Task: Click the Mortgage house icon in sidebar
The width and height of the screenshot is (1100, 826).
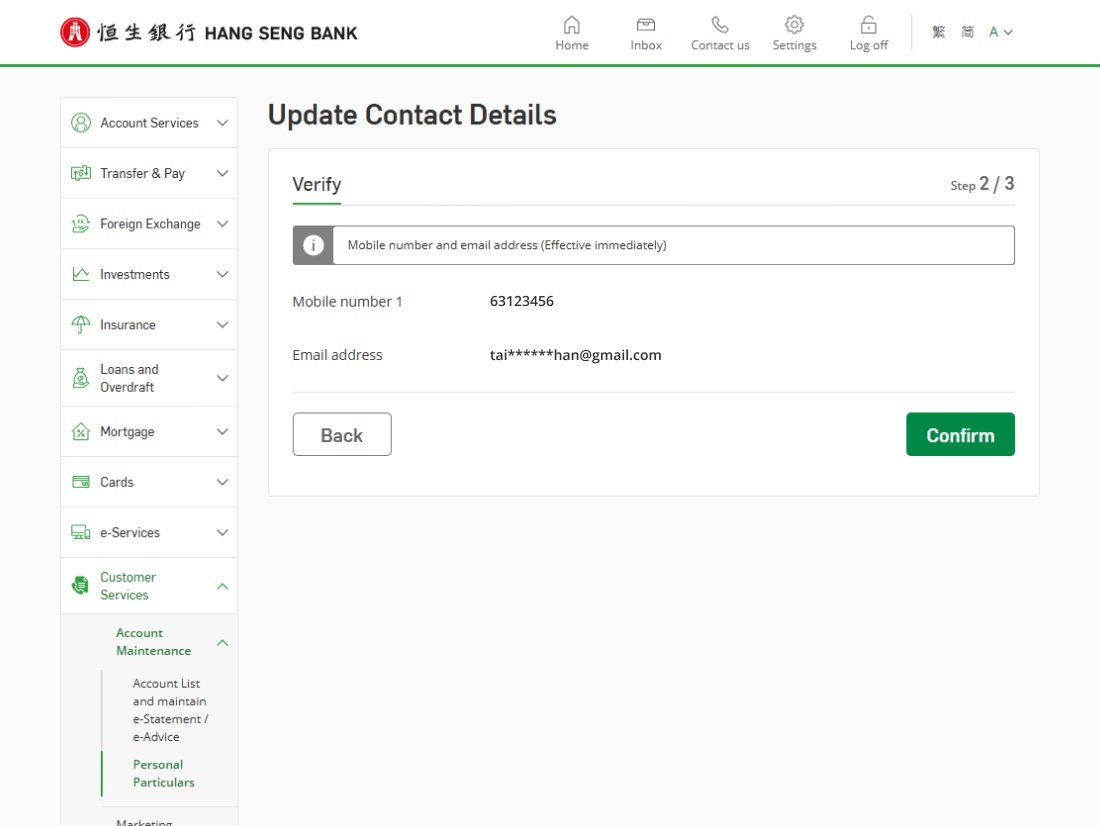Action: pyautogui.click(x=81, y=432)
